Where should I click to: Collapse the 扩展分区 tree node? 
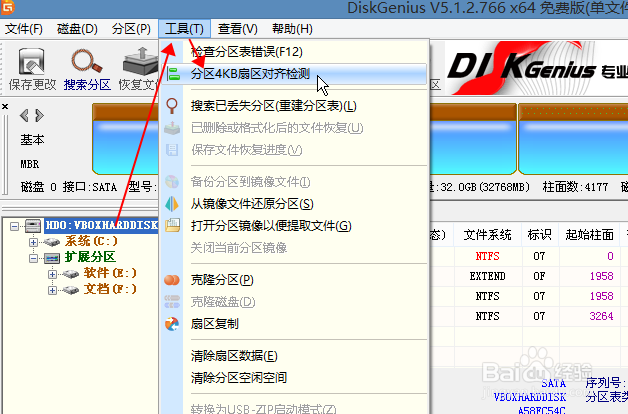click(x=34, y=258)
